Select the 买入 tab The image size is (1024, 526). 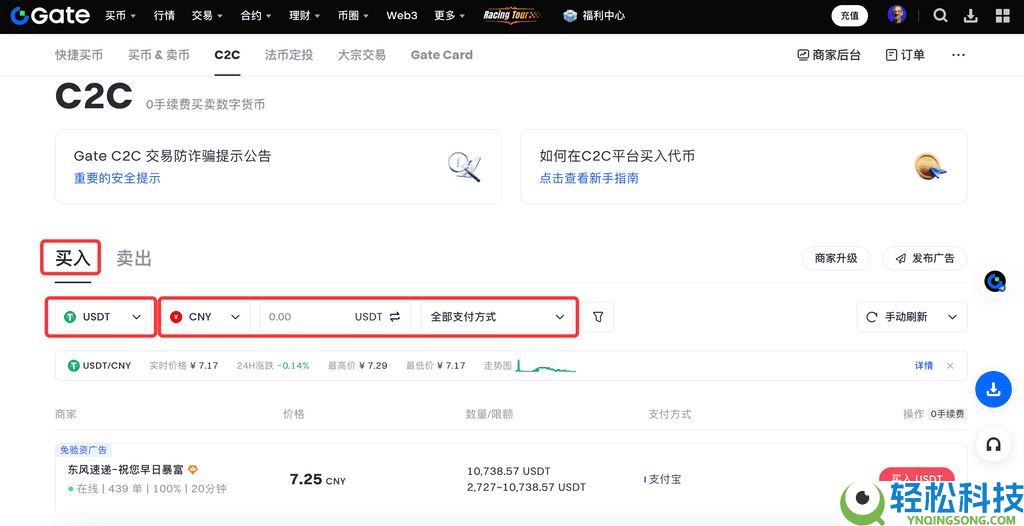click(72, 258)
